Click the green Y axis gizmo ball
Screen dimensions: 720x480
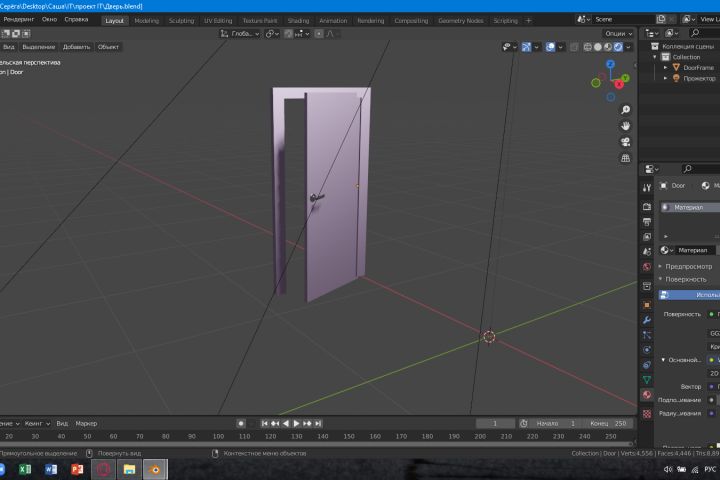point(625,78)
